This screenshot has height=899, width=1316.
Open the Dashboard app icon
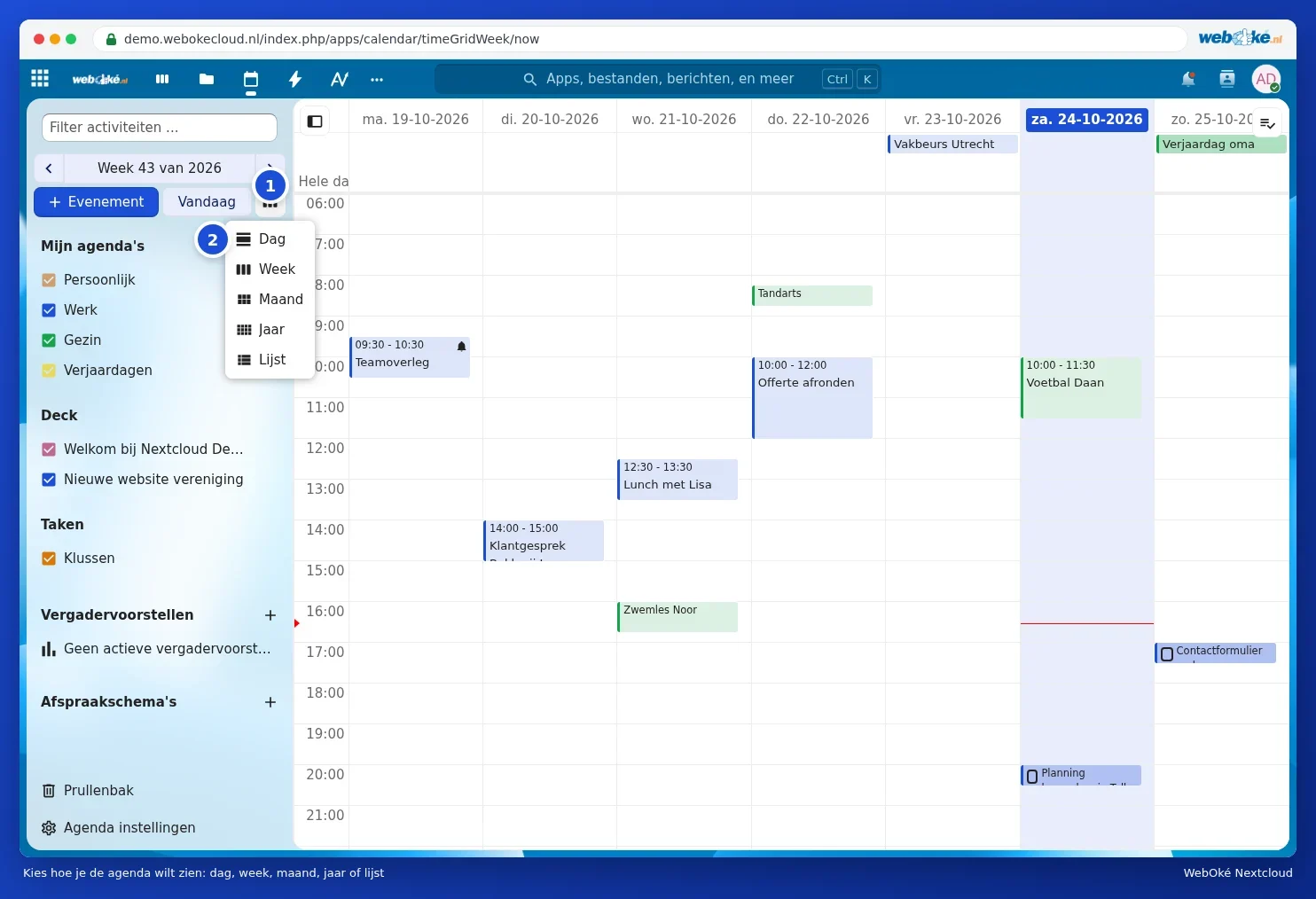[x=162, y=79]
